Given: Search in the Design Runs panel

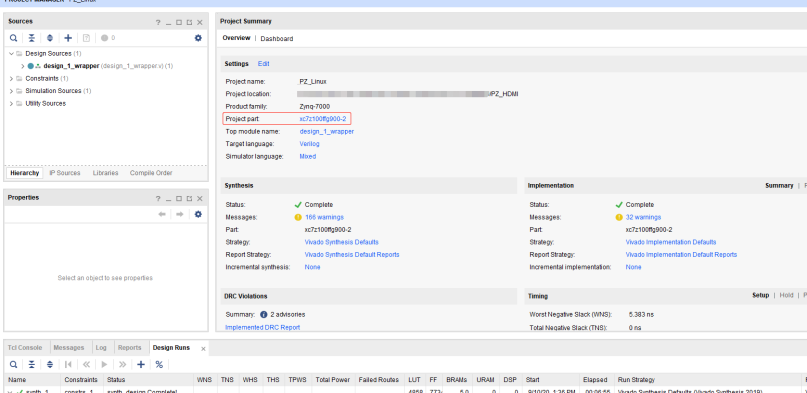Looking at the screenshot, I should [13, 364].
